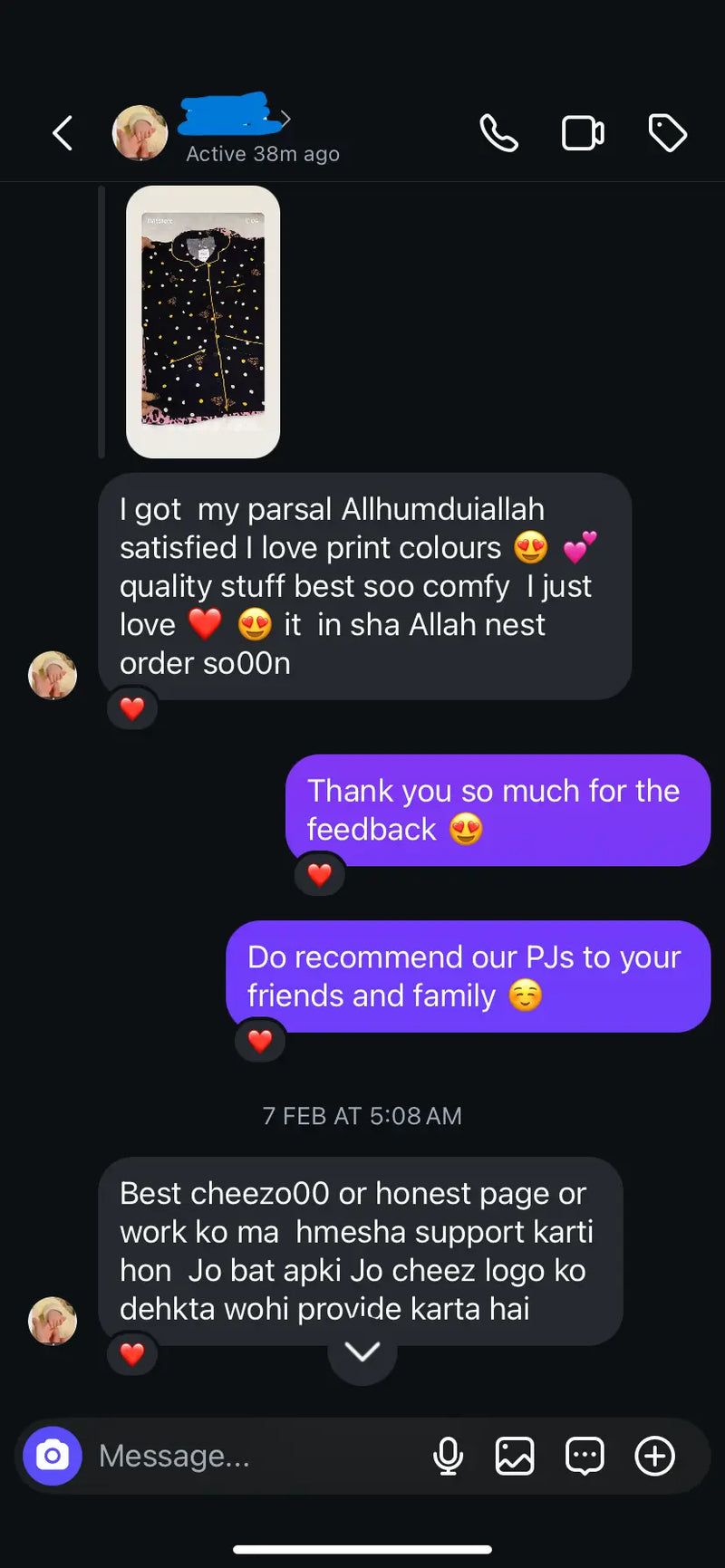The width and height of the screenshot is (725, 1568).
Task: Tap the plus circle for more options
Action: pos(654,1456)
